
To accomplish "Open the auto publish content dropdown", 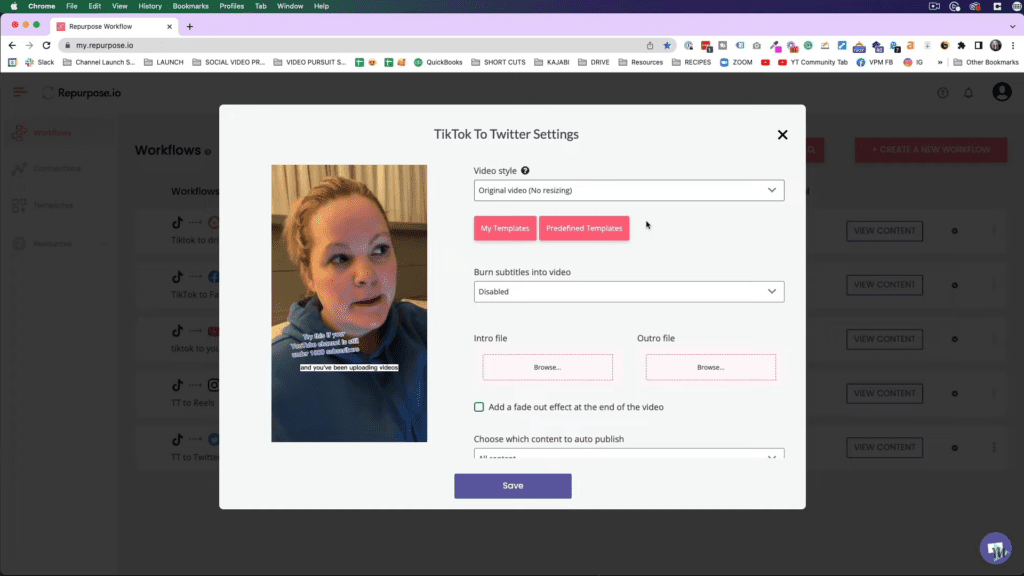I will pos(629,453).
